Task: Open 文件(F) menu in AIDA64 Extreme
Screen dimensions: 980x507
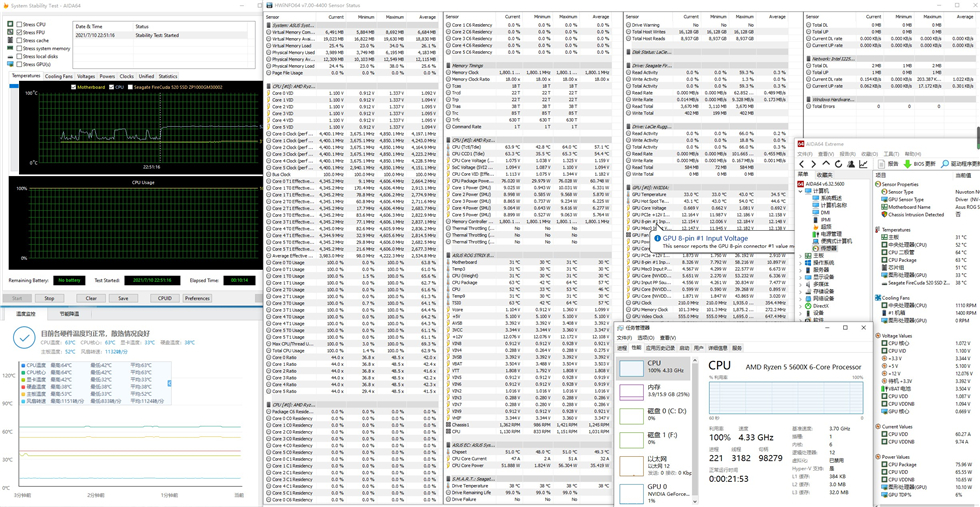Action: [x=804, y=154]
